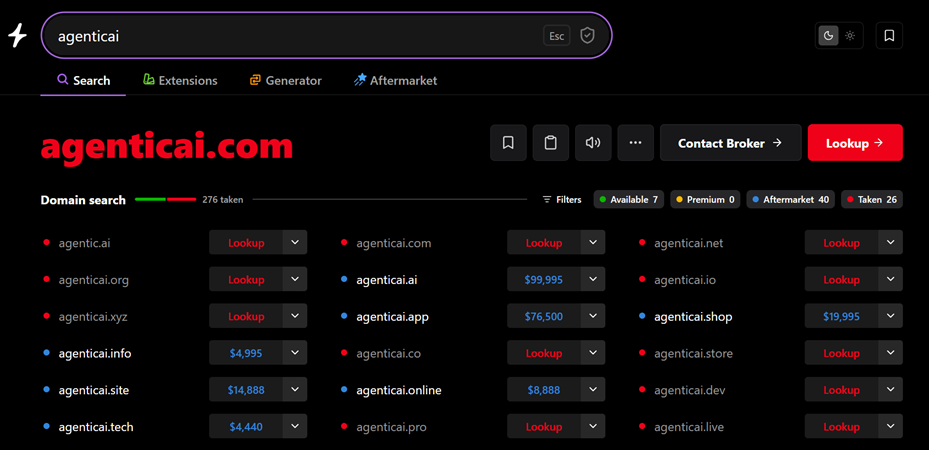
Task: Click the lightning bolt logo icon
Action: coord(17,36)
